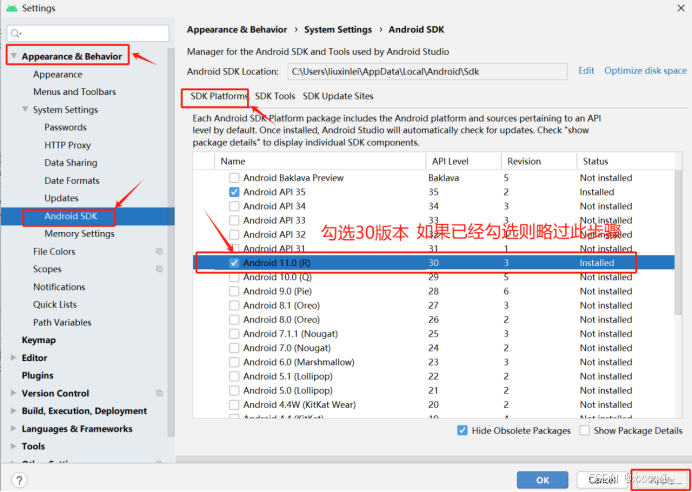Viewport: 692px width, 492px height.
Task: Click the project-level icon next to Scopes
Action: pyautogui.click(x=159, y=269)
